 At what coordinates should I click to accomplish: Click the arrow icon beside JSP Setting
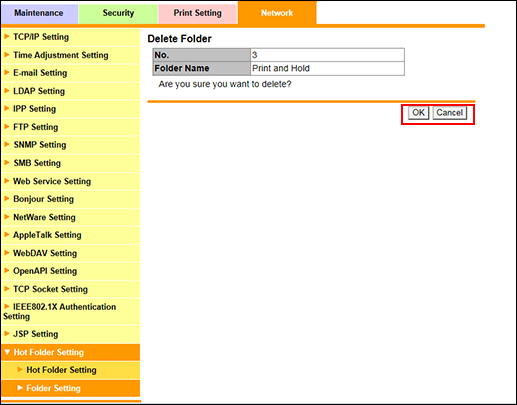[7, 334]
